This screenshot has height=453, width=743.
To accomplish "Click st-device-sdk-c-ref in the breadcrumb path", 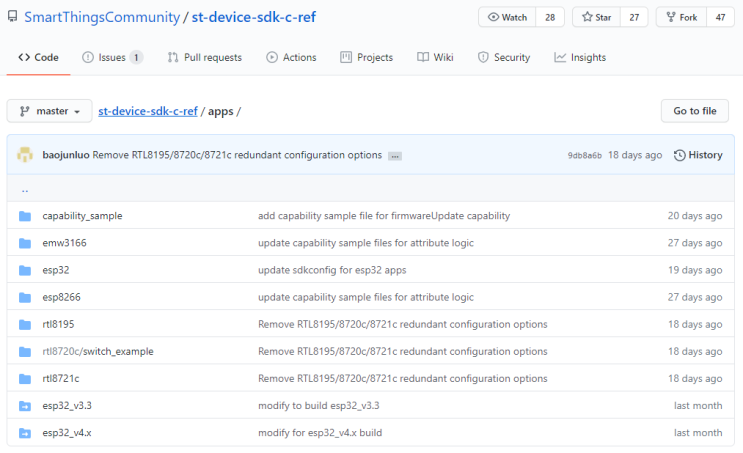I will click(148, 111).
